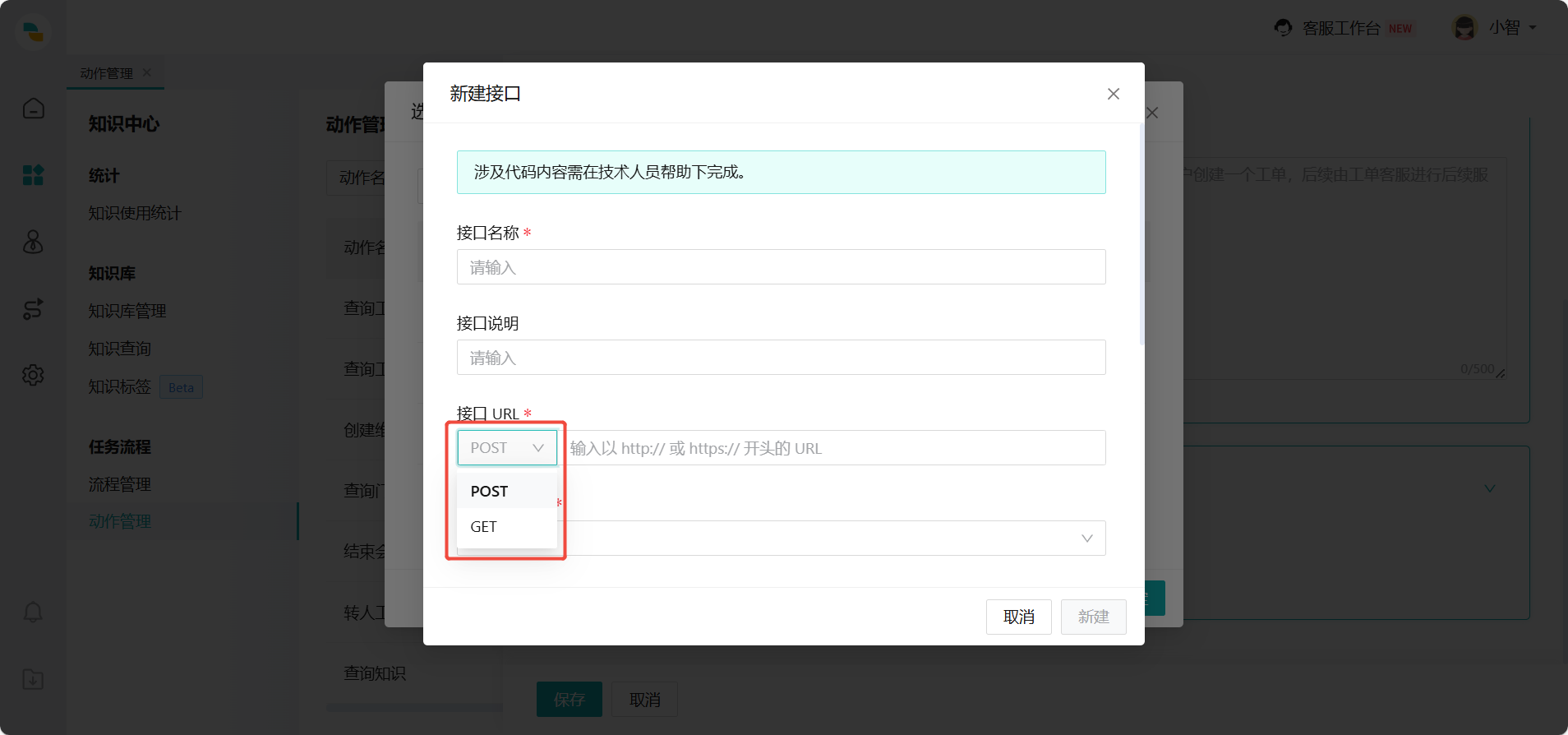This screenshot has width=1568, height=735.
Task: Switch to the 动作管理 tab
Action: coord(106,73)
